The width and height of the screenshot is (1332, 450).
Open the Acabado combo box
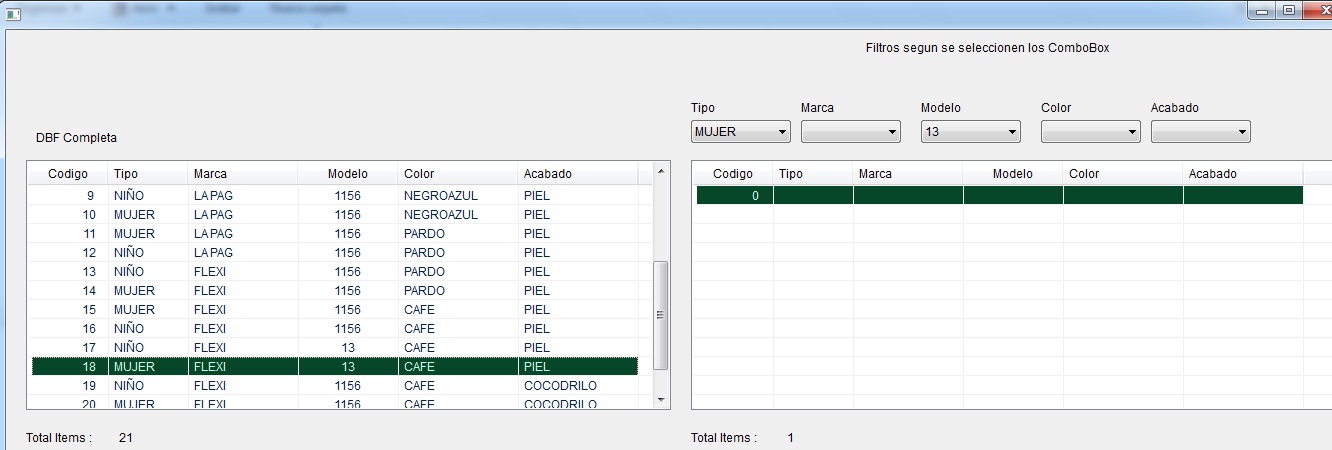1200,131
